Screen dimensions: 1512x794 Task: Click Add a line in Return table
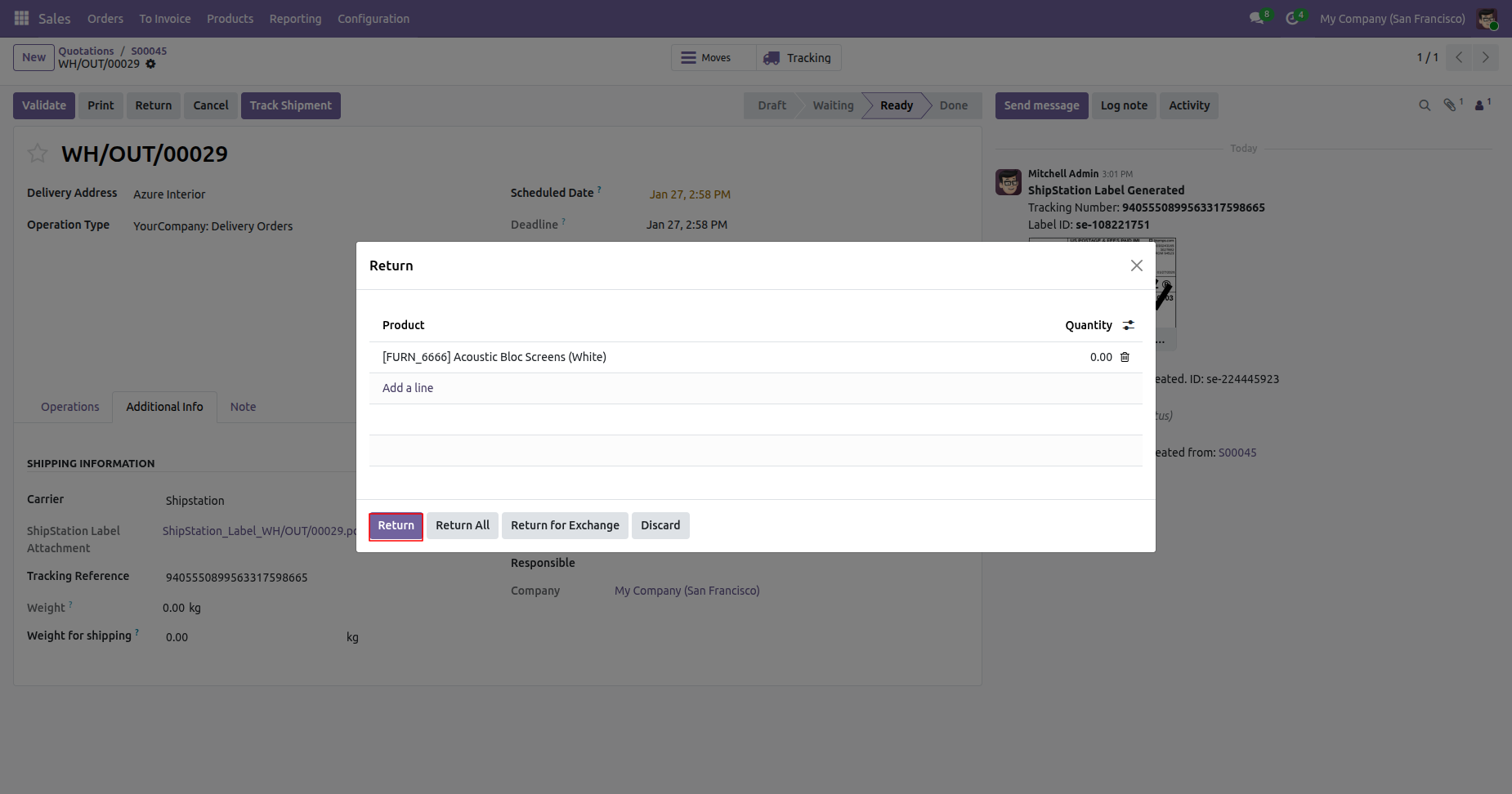[408, 388]
